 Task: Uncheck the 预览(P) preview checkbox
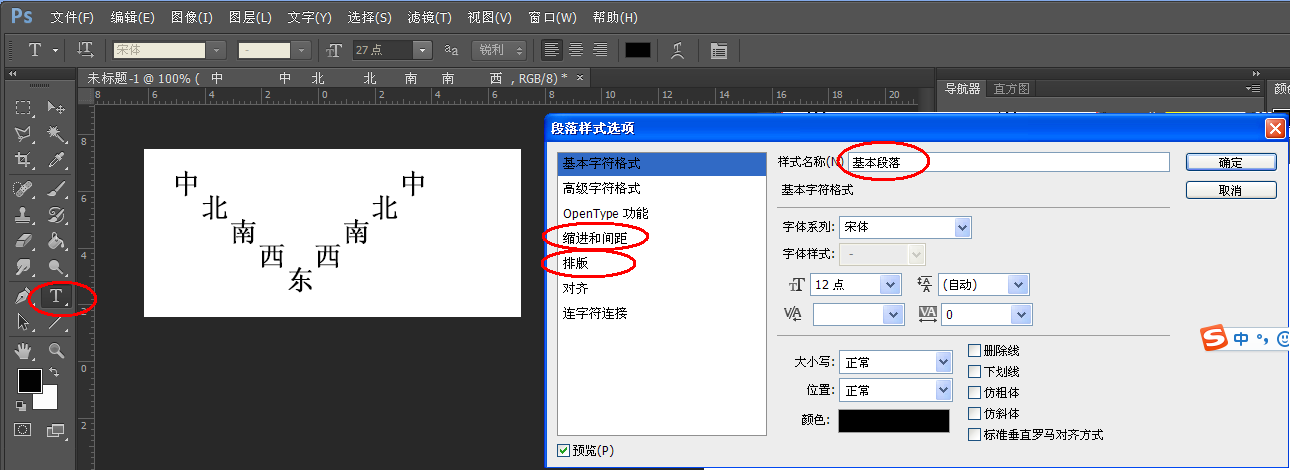(x=565, y=451)
